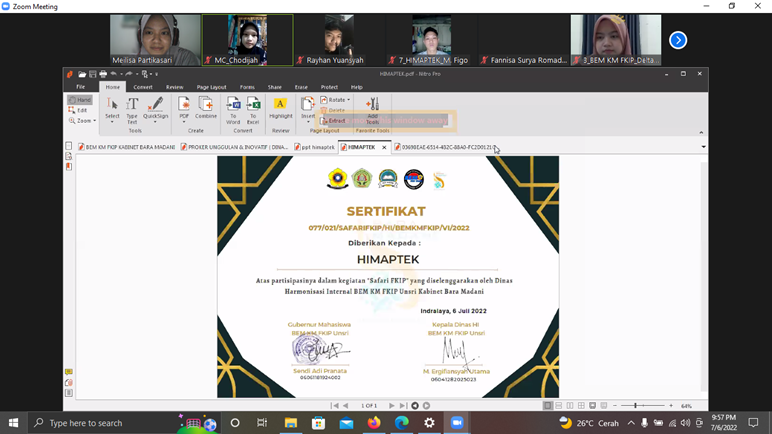
Task: Go to the next view
Action: coord(426,405)
